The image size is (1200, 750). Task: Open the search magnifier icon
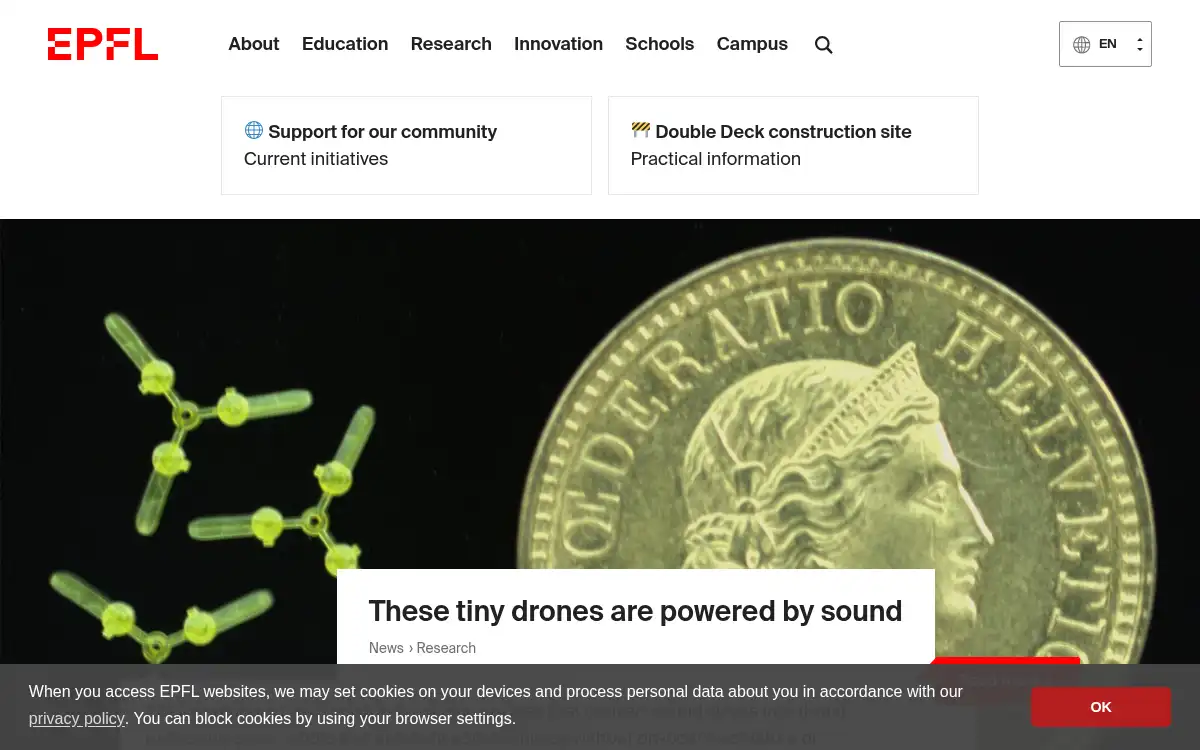[824, 44]
